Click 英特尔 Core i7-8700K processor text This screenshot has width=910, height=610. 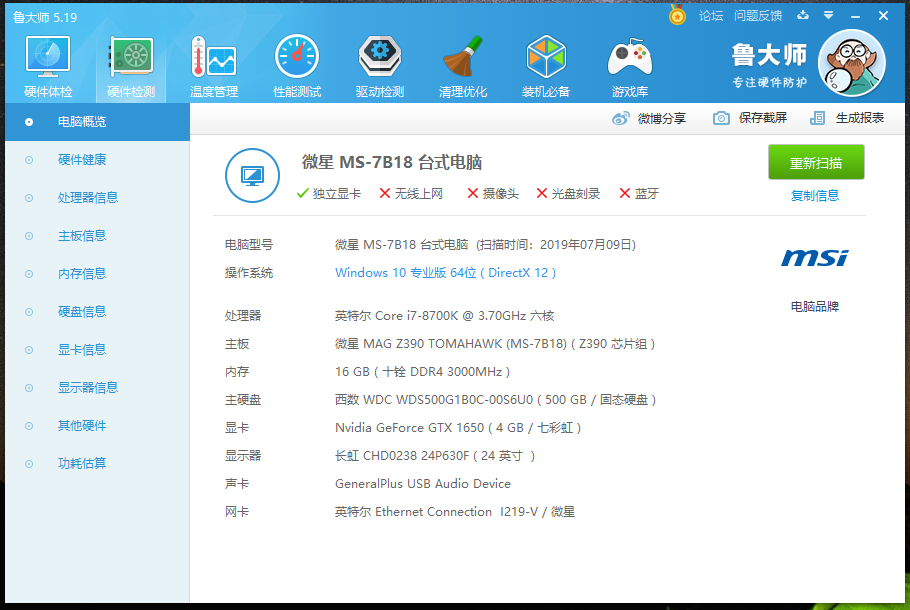coord(445,316)
